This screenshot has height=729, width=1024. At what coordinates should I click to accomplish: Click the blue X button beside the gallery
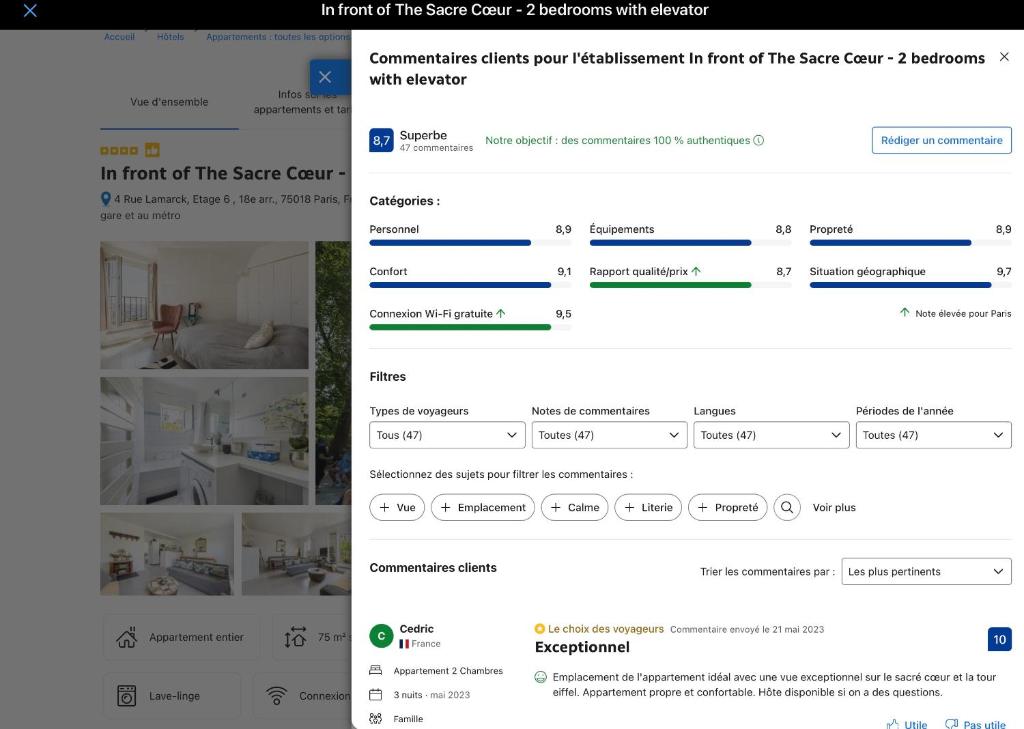point(325,77)
